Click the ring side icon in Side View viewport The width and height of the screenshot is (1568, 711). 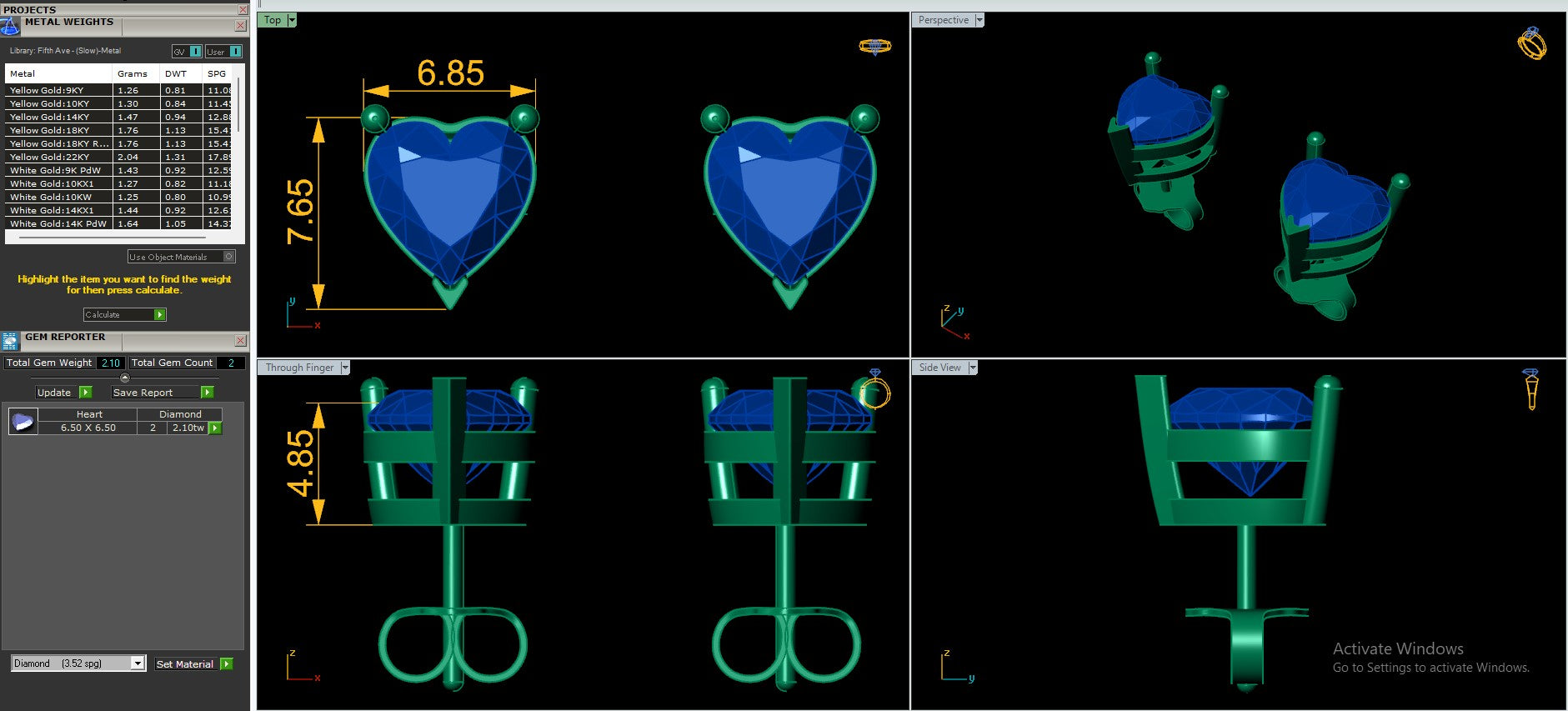click(1530, 389)
